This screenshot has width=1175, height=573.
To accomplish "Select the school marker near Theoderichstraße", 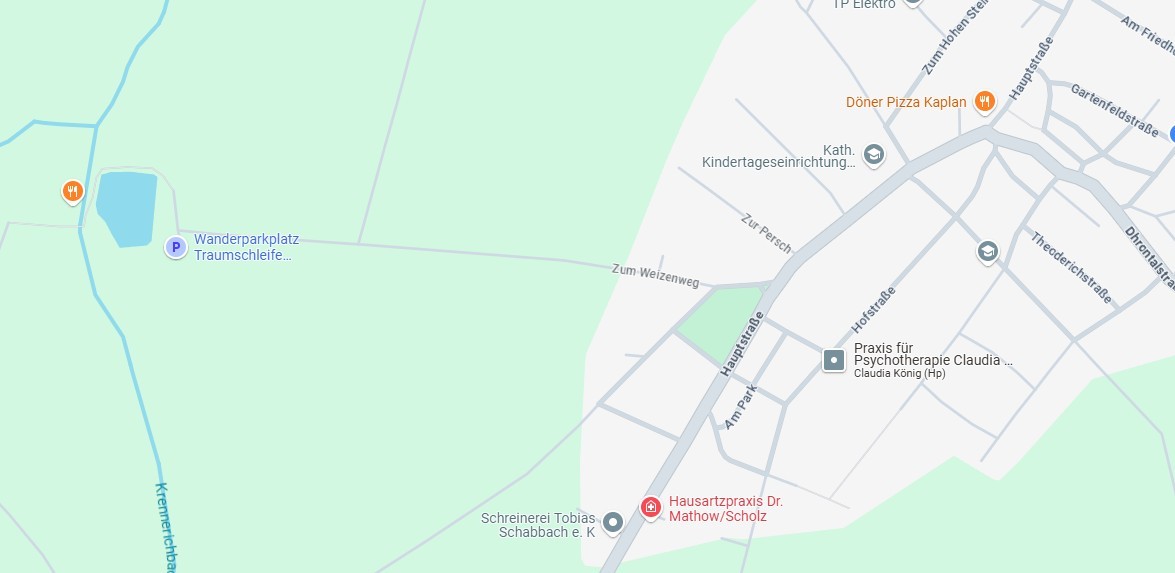I will click(x=988, y=252).
